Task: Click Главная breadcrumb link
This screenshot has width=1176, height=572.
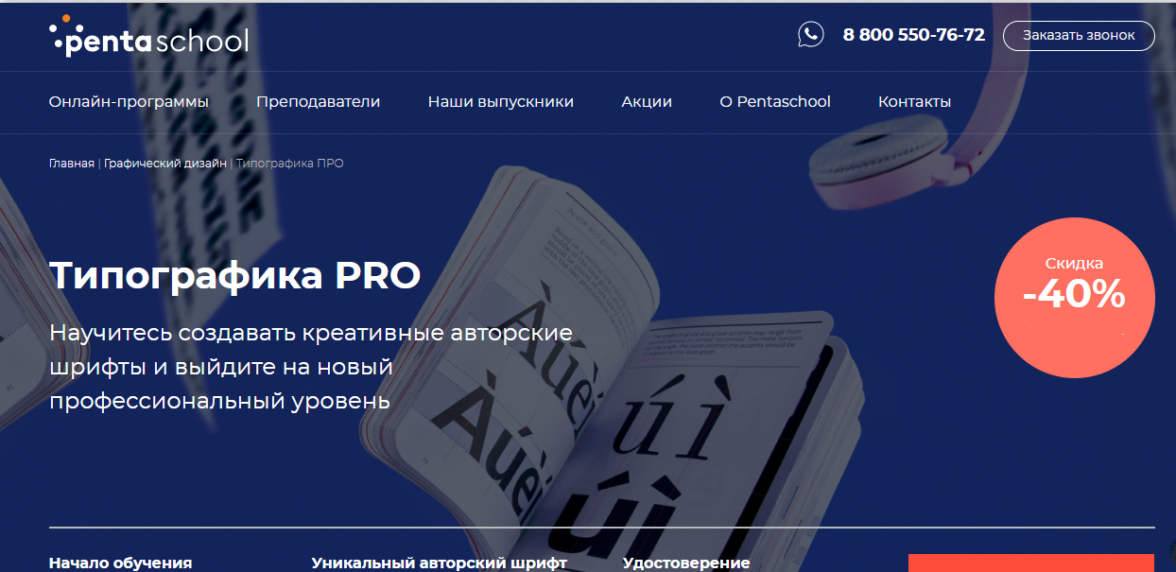Action: (x=71, y=163)
